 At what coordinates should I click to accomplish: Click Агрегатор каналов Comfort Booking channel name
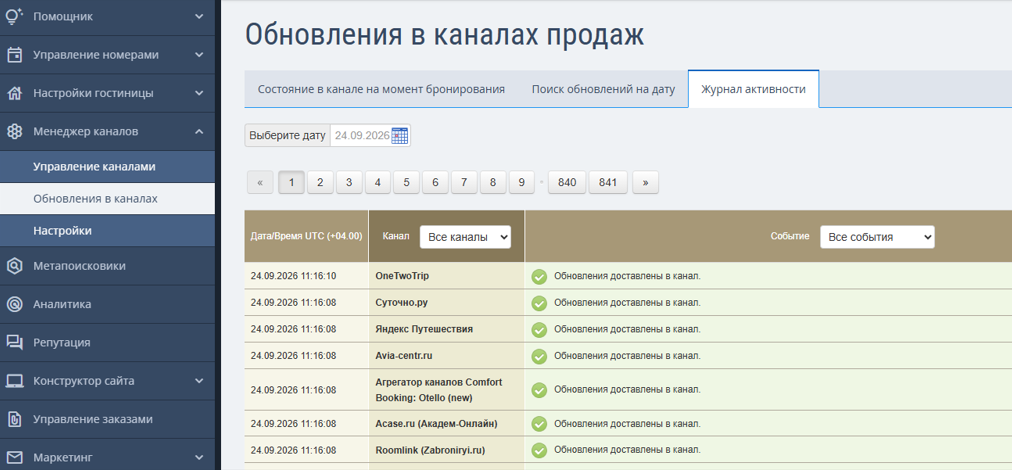point(439,390)
